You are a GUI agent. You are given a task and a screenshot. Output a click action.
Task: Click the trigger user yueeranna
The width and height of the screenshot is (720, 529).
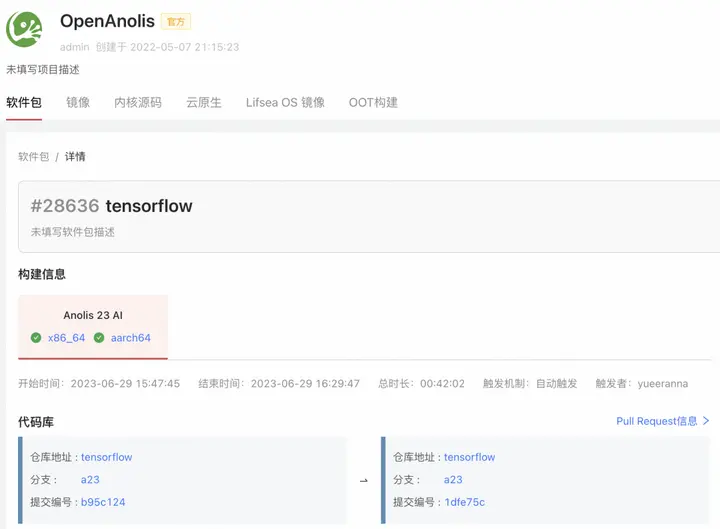663,383
